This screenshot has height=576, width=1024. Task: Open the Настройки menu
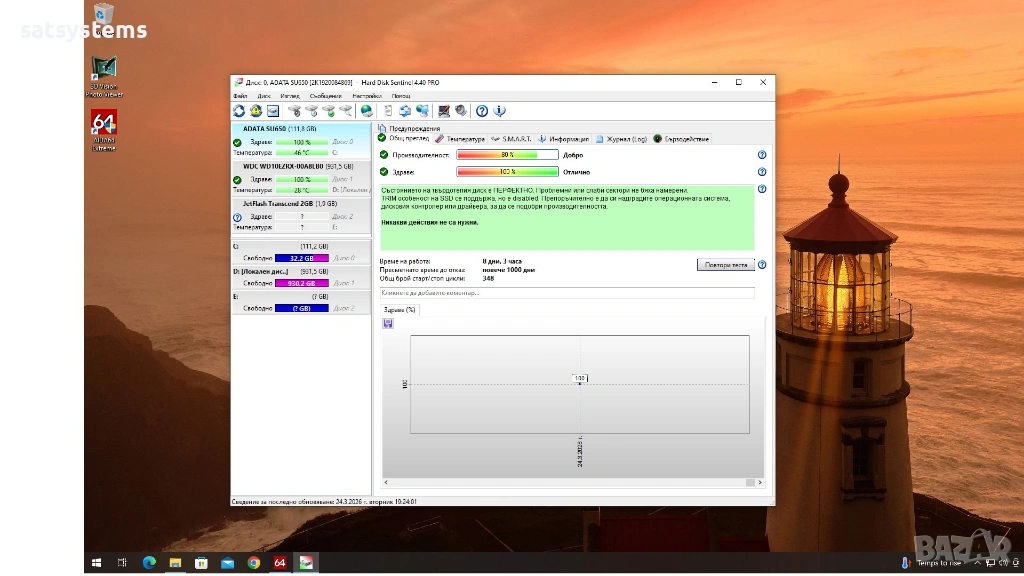[x=366, y=96]
